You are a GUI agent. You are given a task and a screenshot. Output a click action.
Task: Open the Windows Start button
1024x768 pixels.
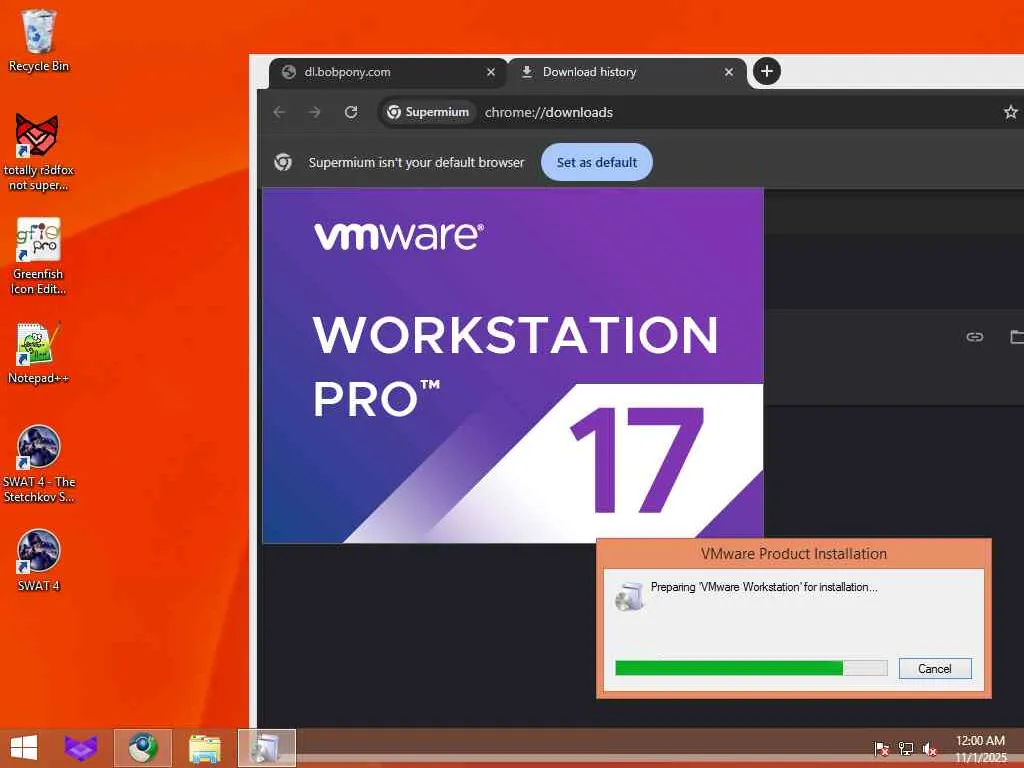24,748
